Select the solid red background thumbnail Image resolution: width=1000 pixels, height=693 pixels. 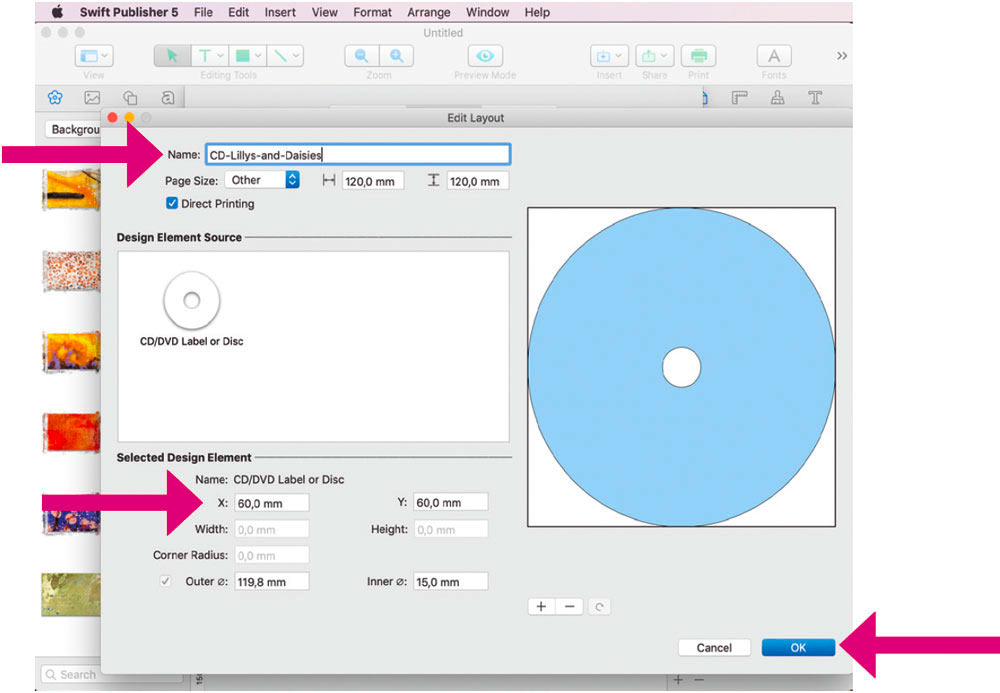(x=71, y=432)
